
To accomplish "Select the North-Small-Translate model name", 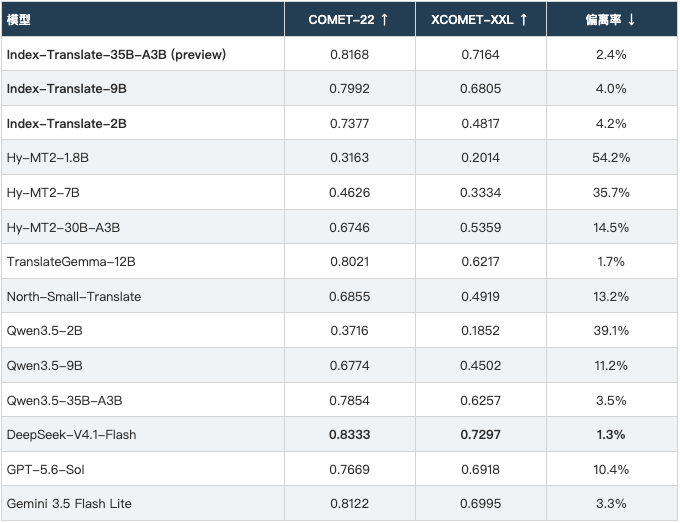I will tap(74, 297).
